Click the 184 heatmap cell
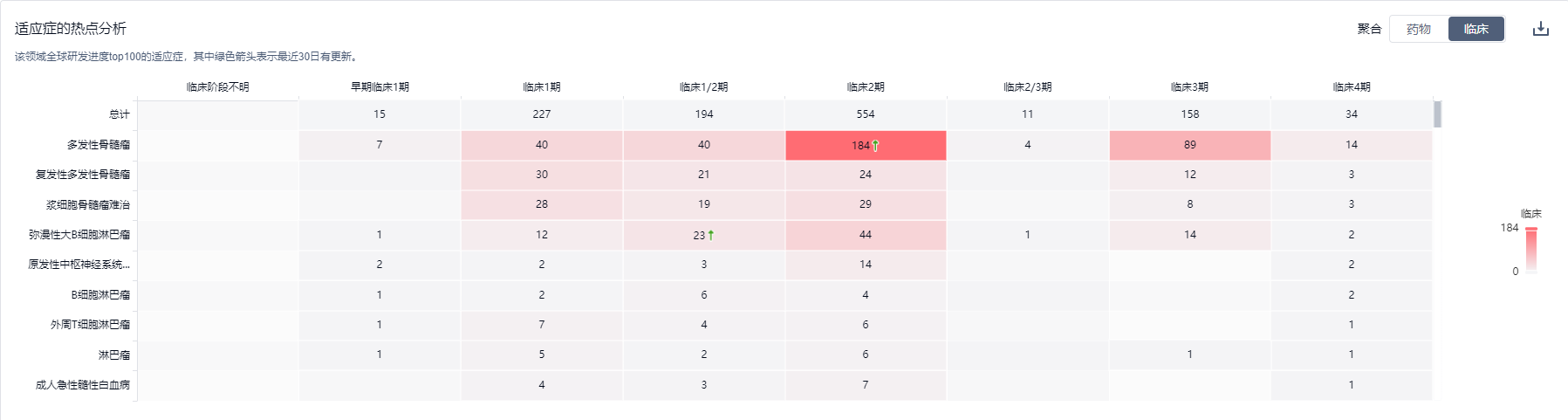1568x420 pixels. 866,145
